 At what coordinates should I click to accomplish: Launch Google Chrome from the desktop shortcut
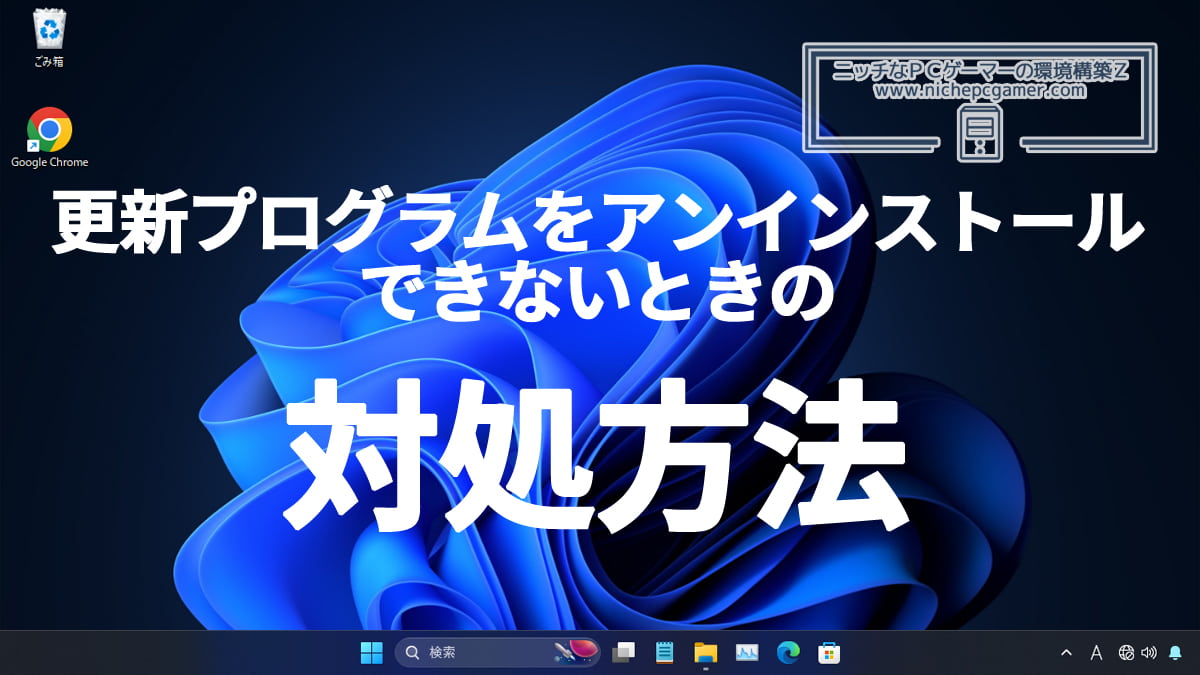coord(48,128)
